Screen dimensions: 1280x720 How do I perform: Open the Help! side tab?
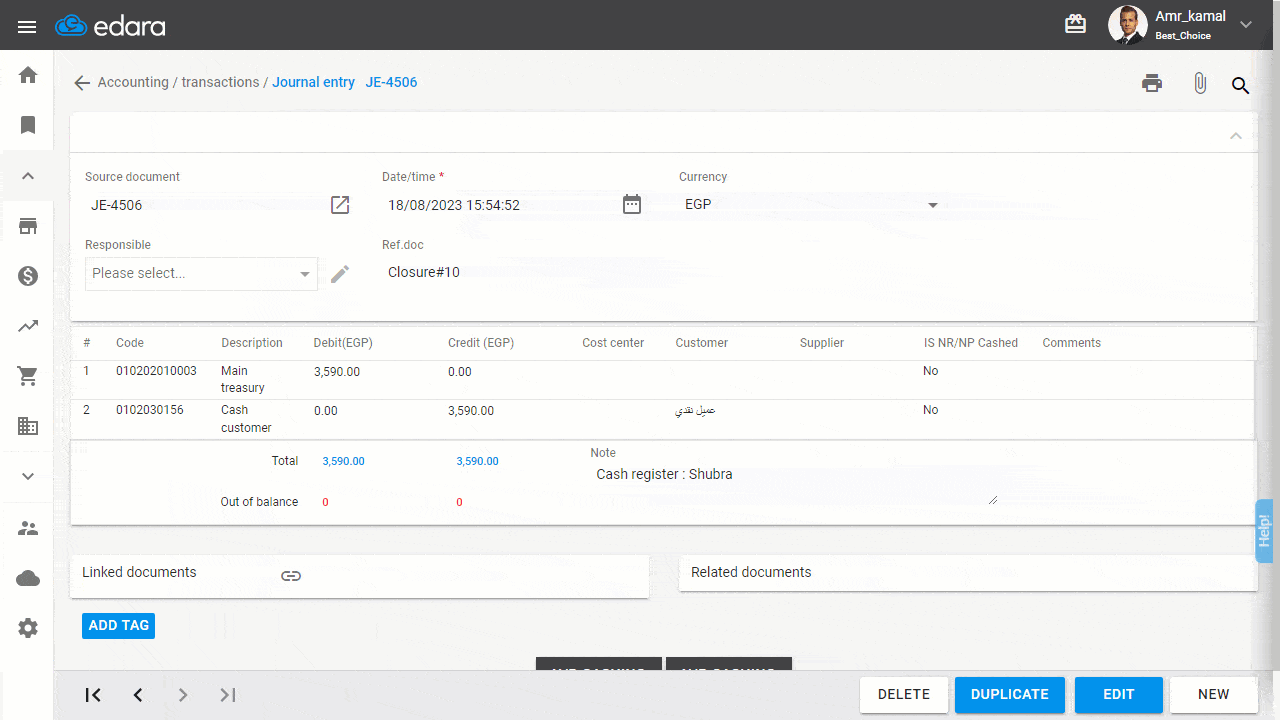coord(1264,530)
